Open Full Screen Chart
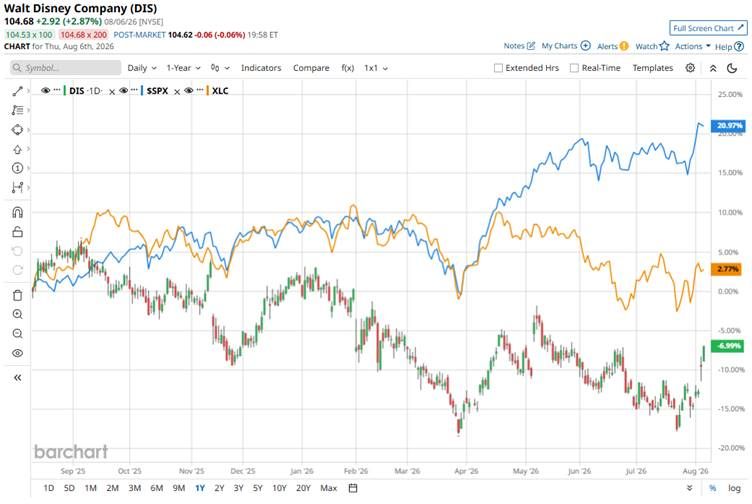 point(708,28)
